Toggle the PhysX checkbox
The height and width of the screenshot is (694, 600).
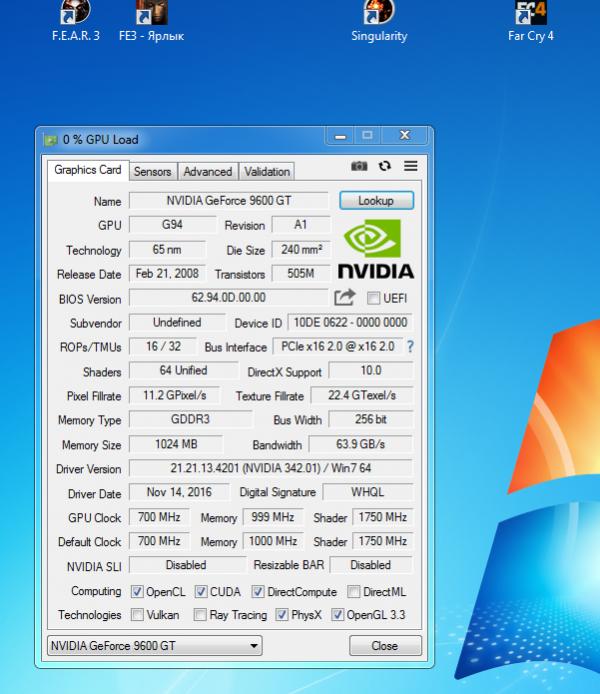tap(281, 615)
